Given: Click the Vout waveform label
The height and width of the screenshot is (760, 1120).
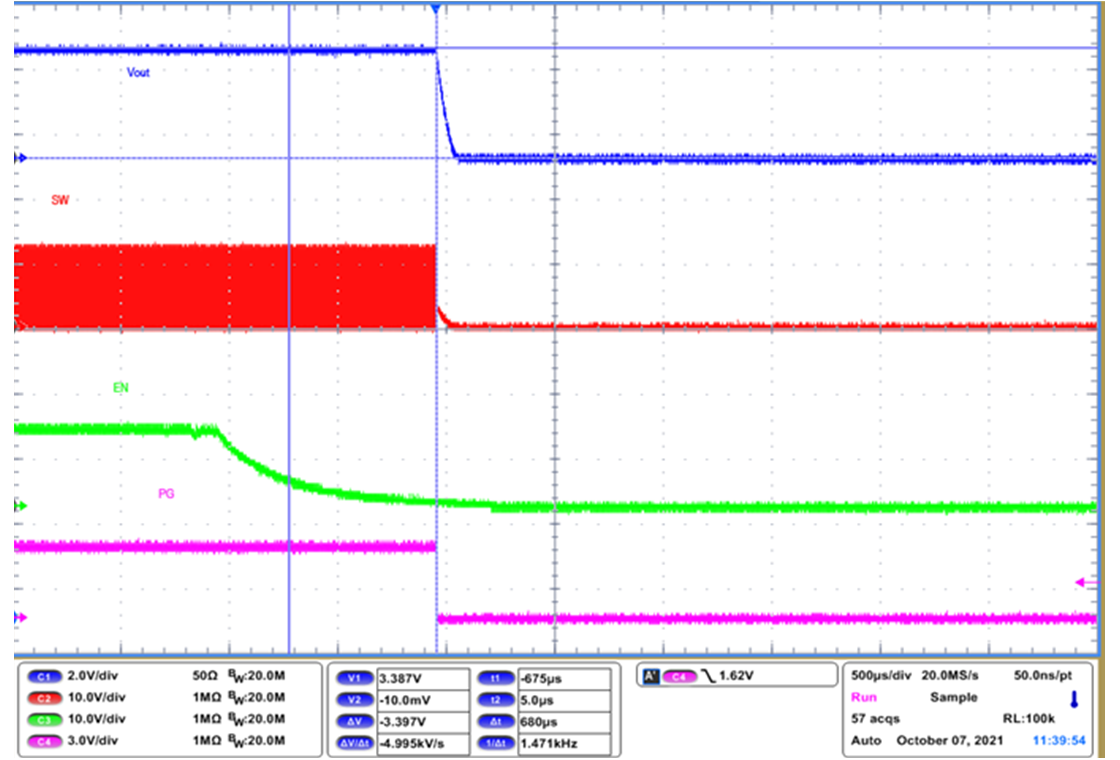Looking at the screenshot, I should point(139,72).
